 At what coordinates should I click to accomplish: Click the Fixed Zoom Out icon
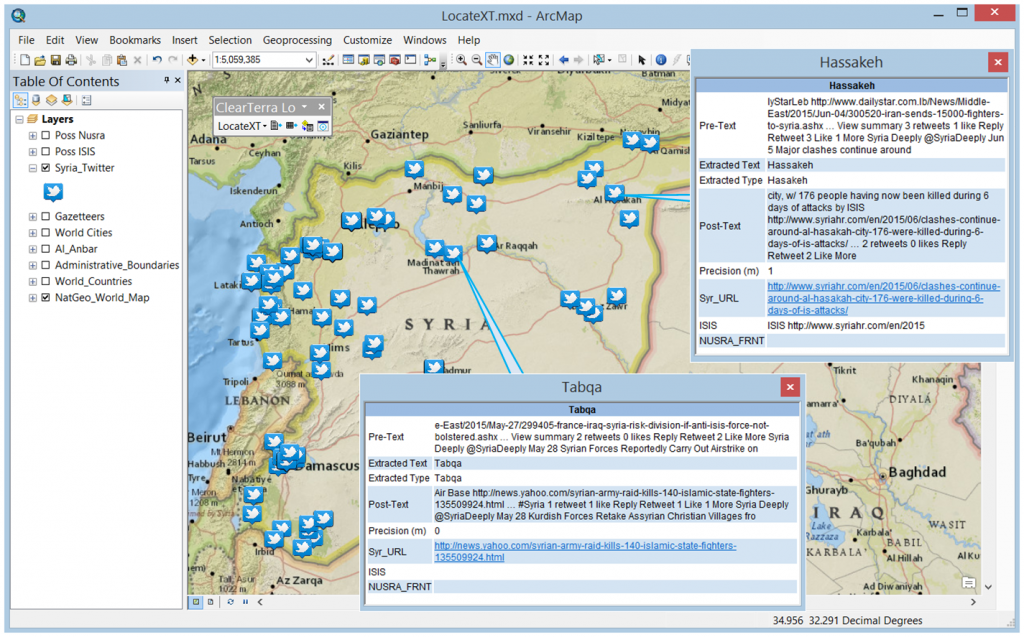(x=543, y=60)
